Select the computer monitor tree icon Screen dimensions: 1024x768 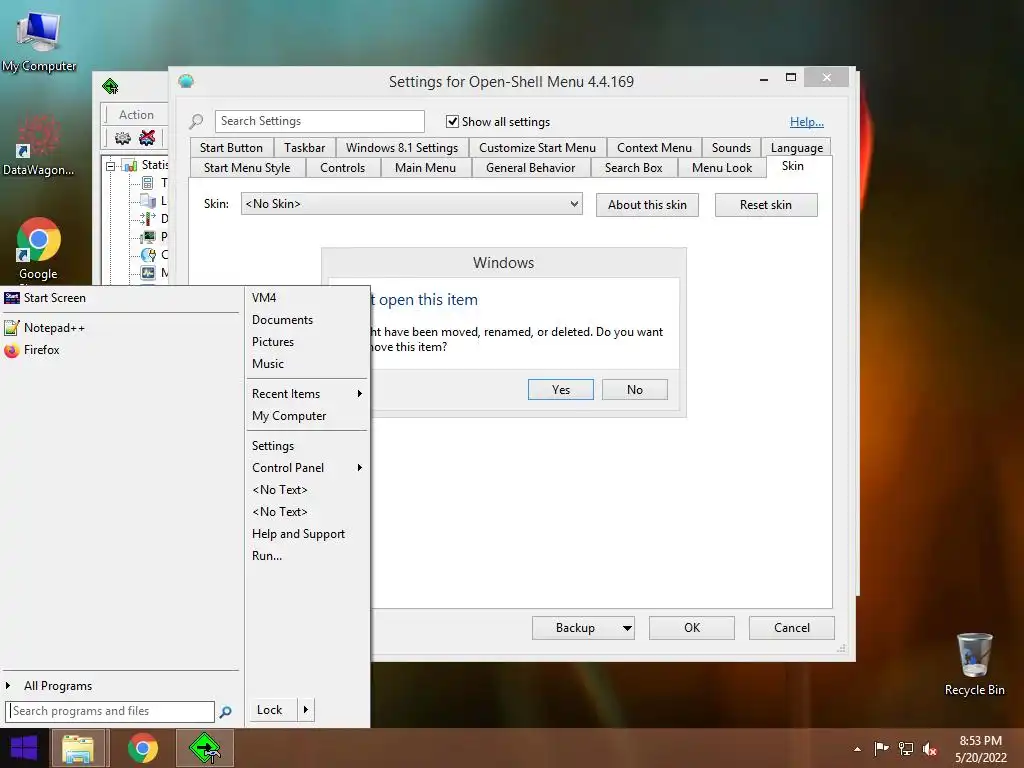[x=148, y=236]
